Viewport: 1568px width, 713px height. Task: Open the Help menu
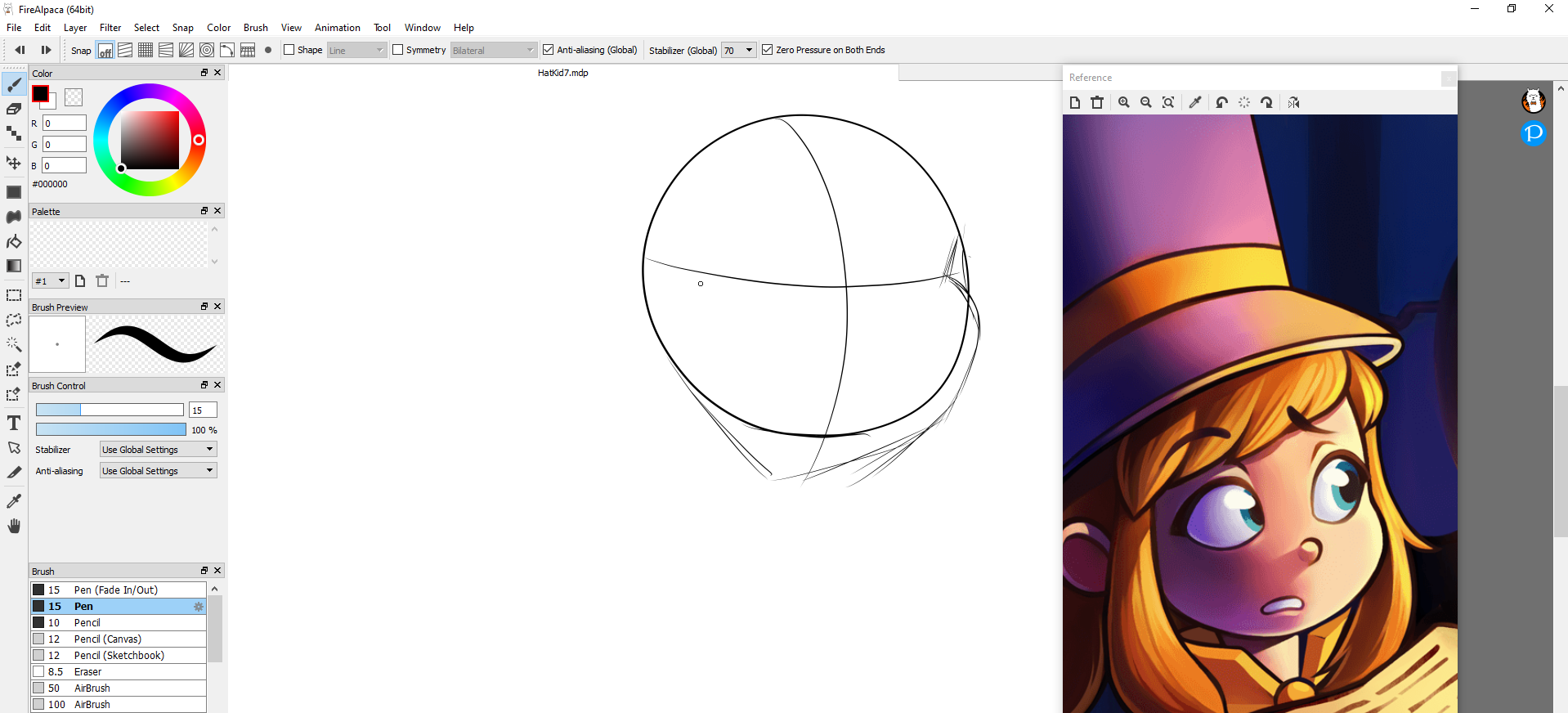pos(464,28)
